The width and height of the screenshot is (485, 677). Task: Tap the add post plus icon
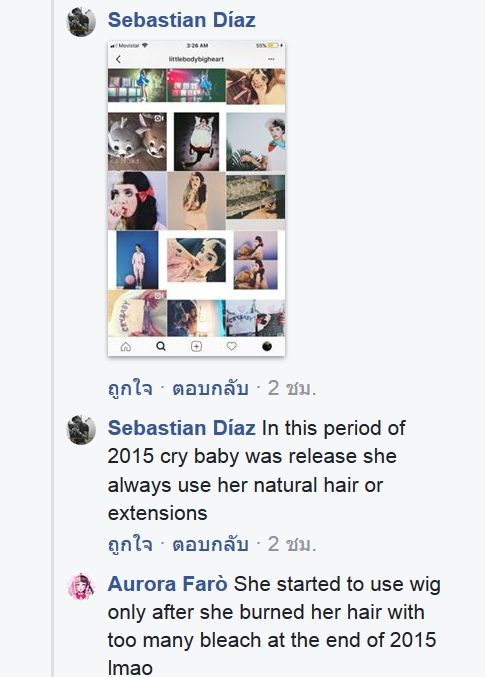point(197,347)
